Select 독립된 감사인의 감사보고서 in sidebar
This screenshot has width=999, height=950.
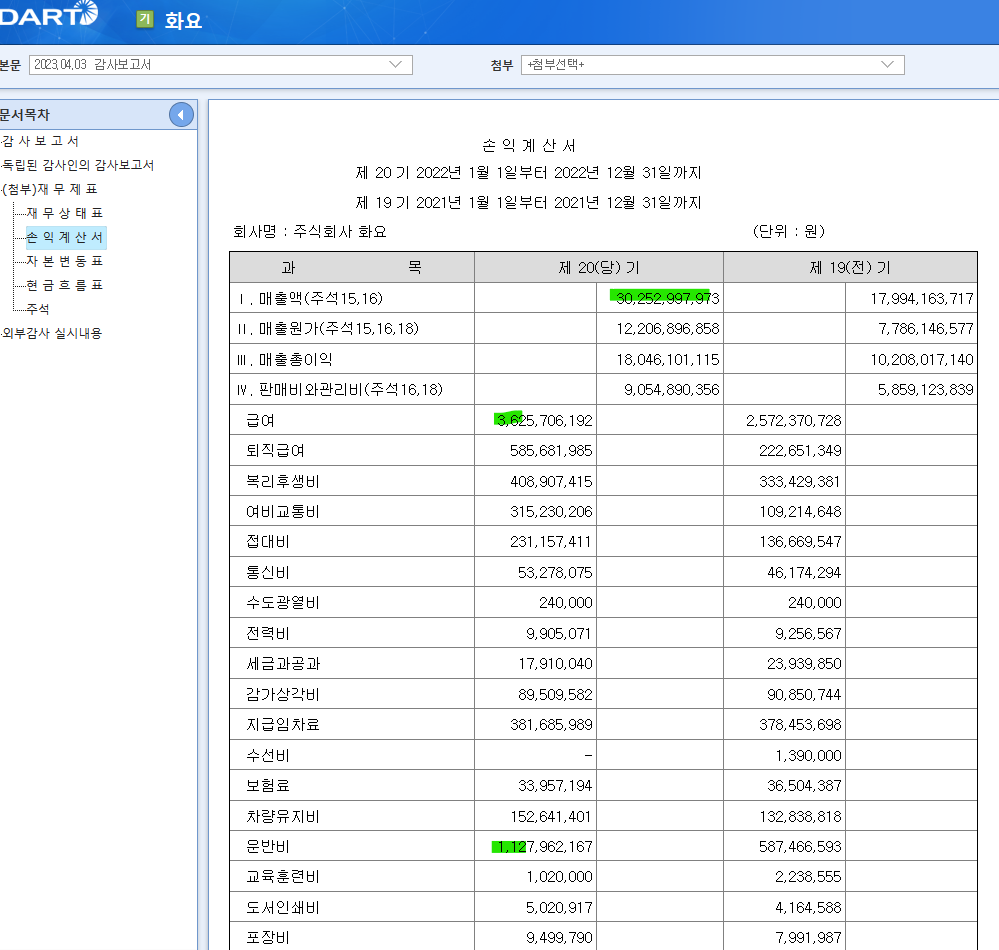[x=77, y=165]
